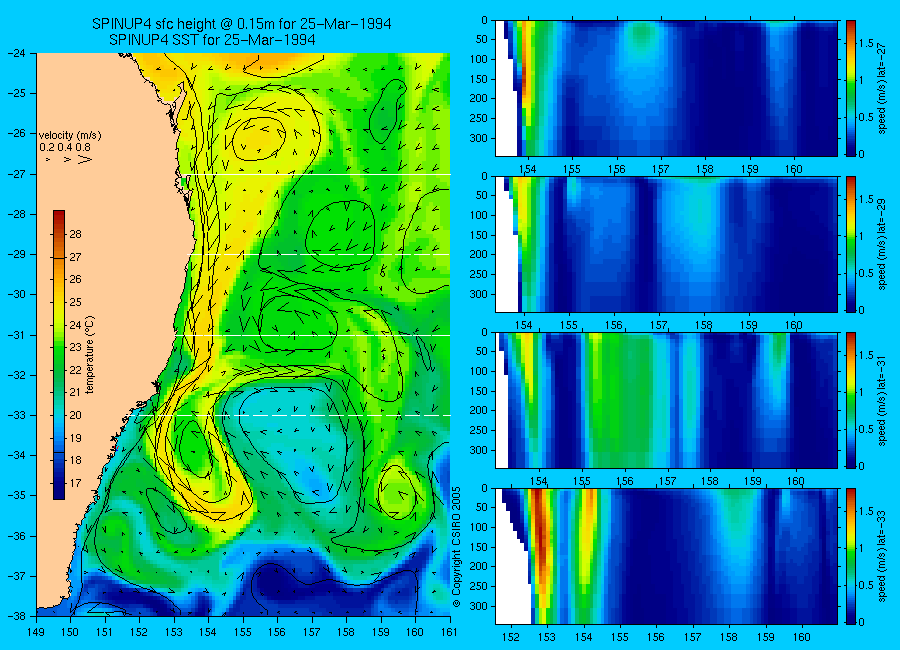Click the temperature color bar on the map
The height and width of the screenshot is (650, 900).
(x=59, y=355)
